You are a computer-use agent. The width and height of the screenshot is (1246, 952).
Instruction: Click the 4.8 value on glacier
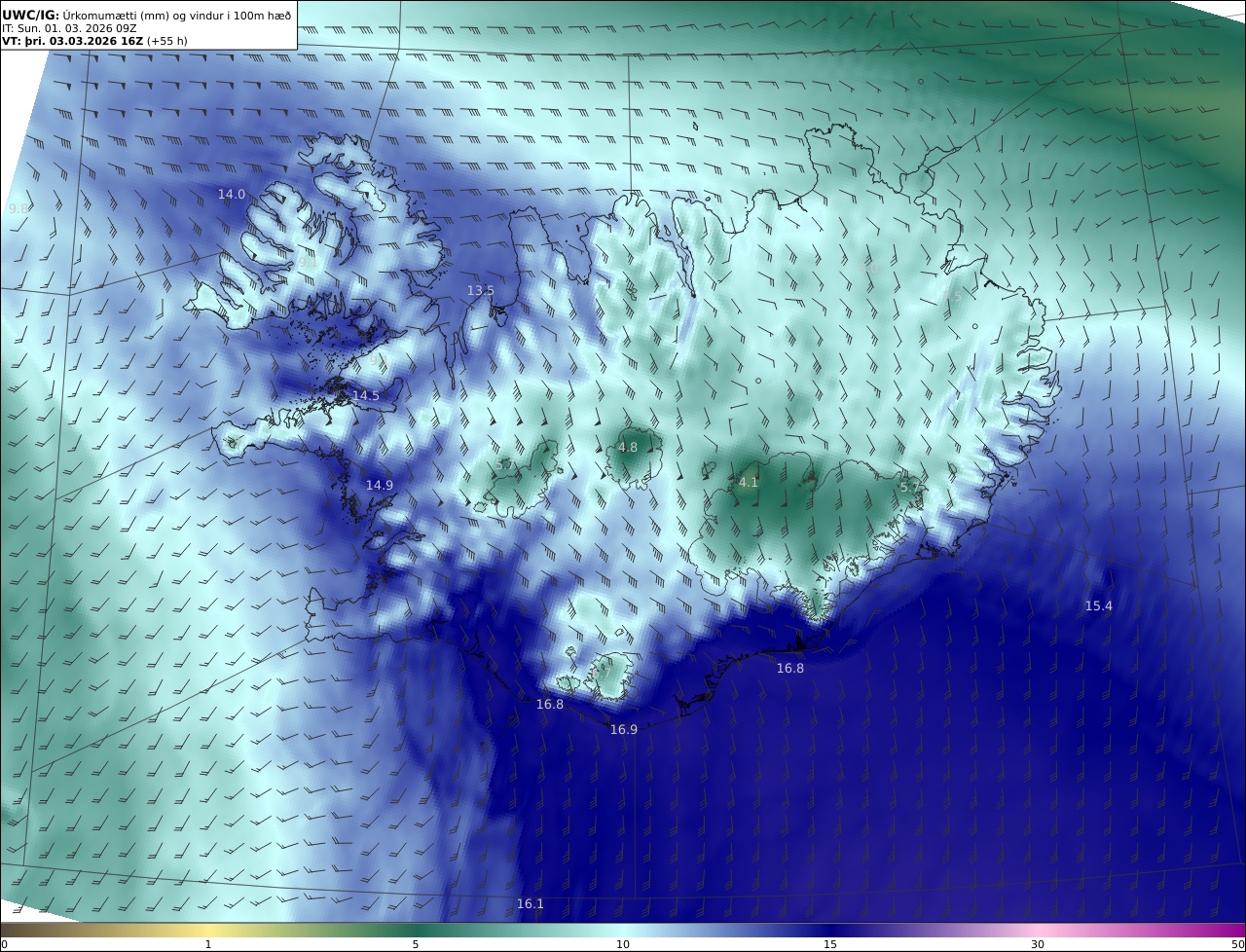click(628, 448)
